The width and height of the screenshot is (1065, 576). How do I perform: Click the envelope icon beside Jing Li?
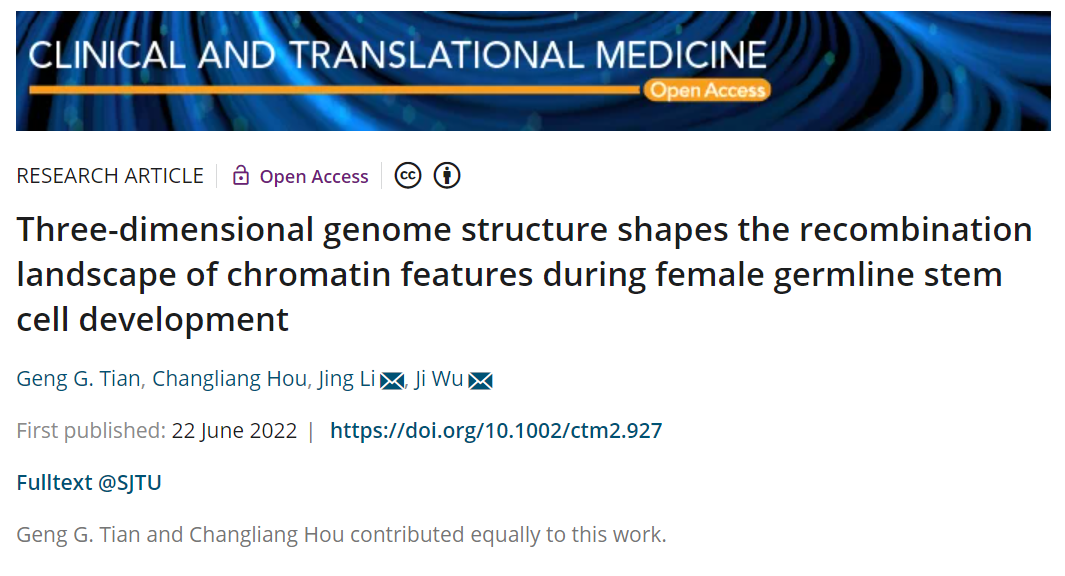click(x=392, y=381)
